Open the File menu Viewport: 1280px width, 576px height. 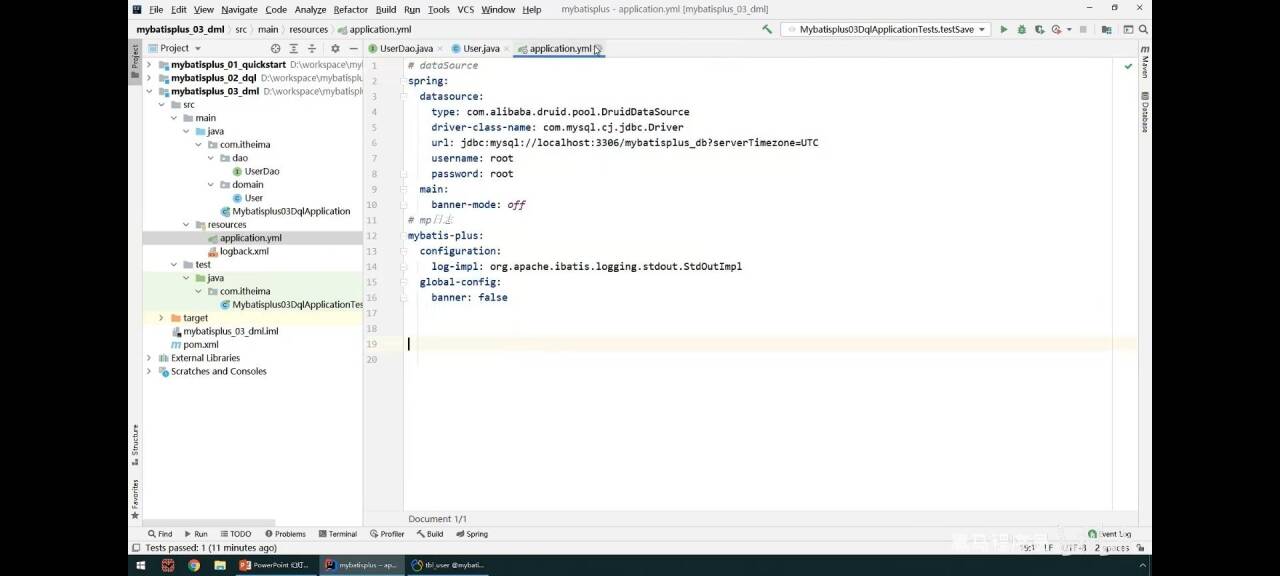pos(156,9)
